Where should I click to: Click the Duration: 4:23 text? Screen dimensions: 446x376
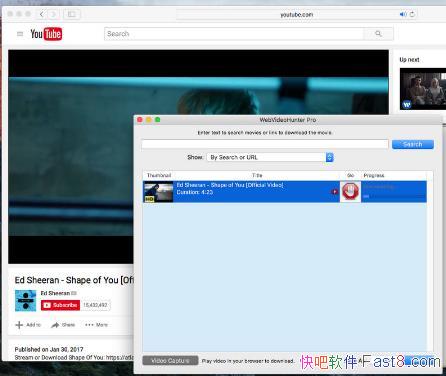pyautogui.click(x=195, y=192)
